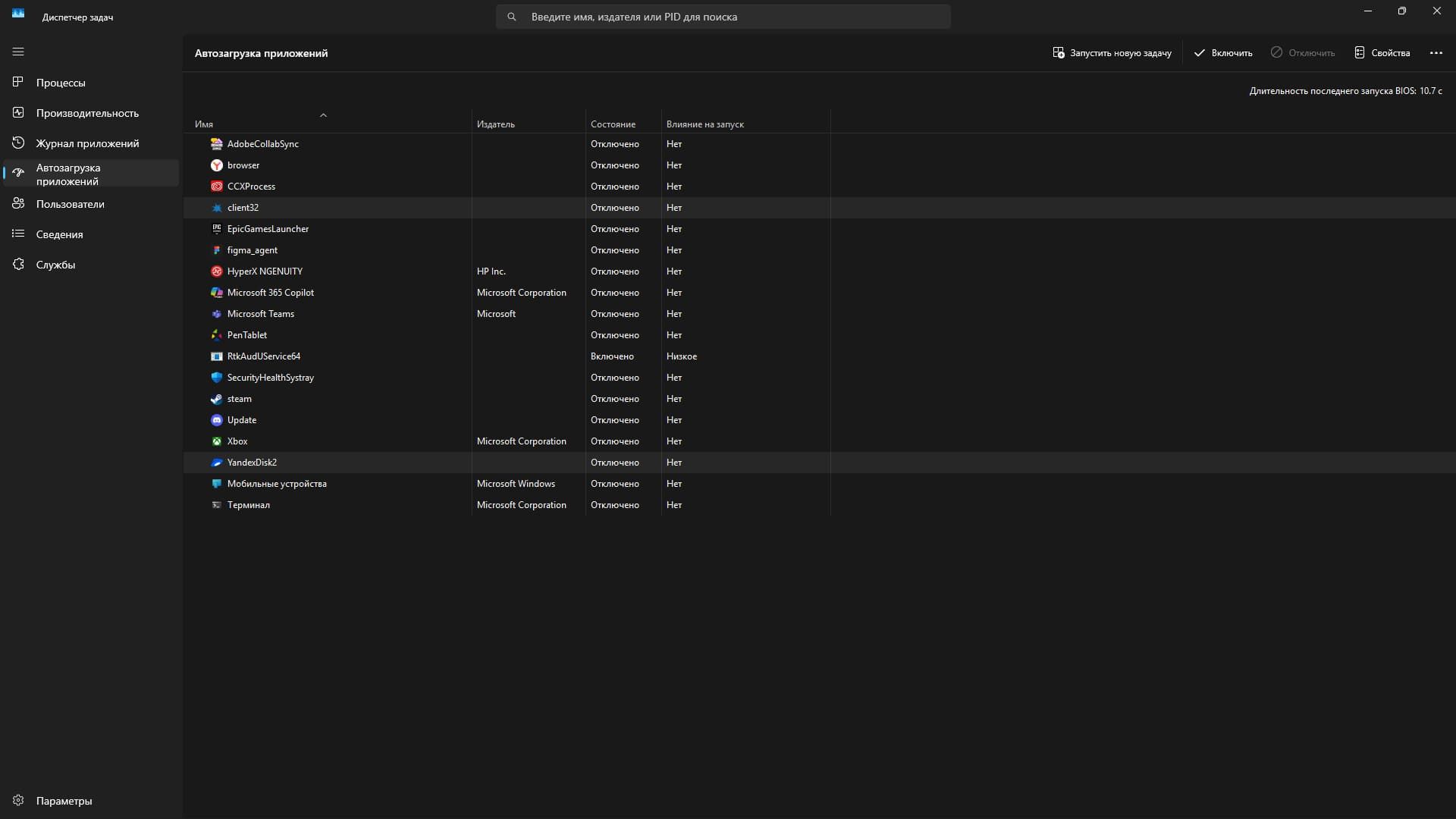Open the more options ellipsis menu

point(1436,53)
